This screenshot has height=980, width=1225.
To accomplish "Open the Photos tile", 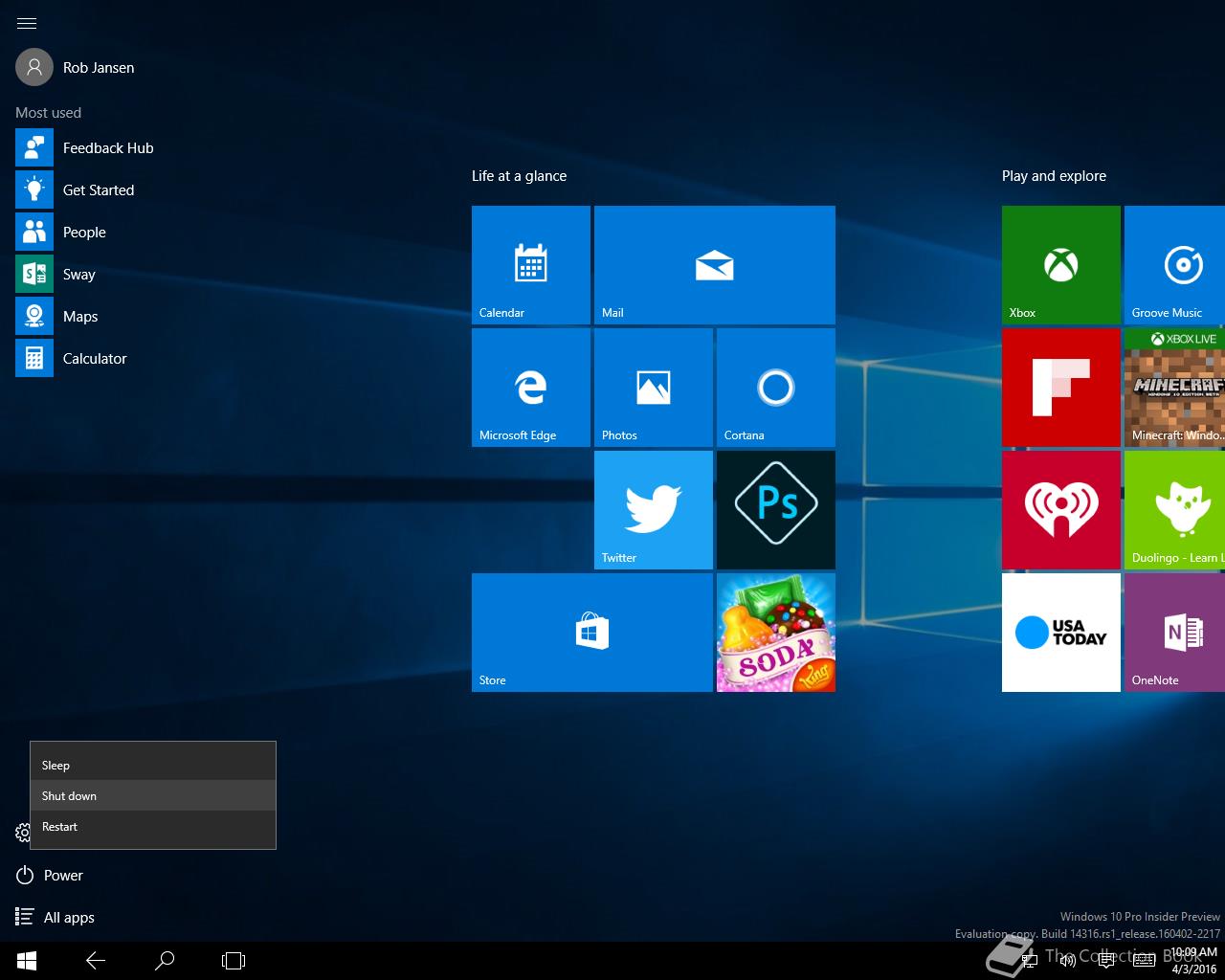I will 654,388.
